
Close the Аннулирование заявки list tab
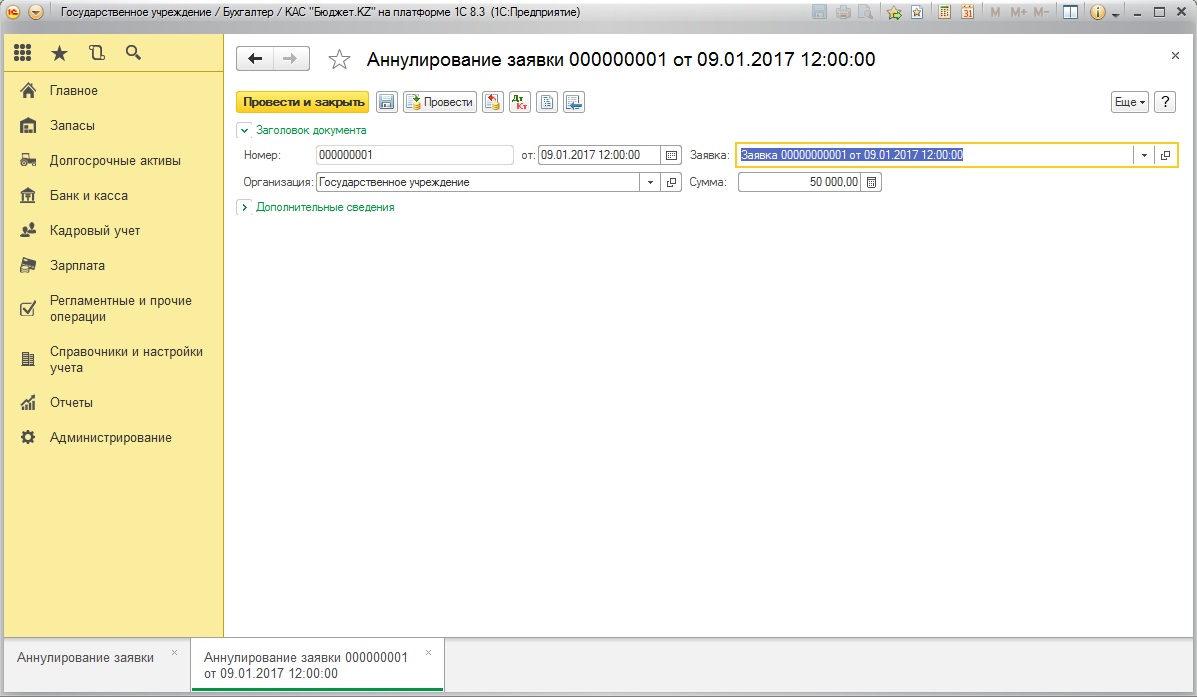174,653
